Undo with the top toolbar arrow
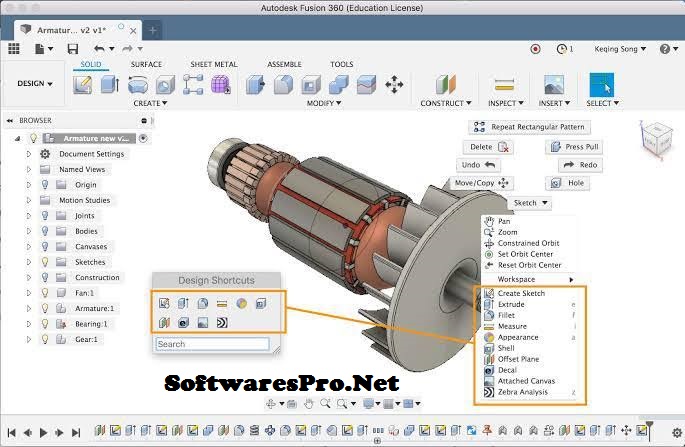The image size is (685, 447). (x=99, y=49)
